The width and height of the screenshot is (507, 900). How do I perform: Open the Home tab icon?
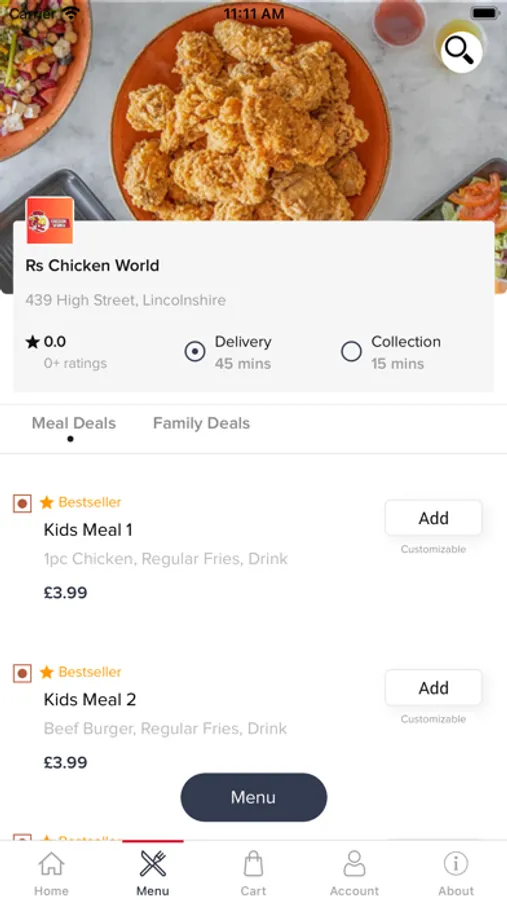pos(52,863)
